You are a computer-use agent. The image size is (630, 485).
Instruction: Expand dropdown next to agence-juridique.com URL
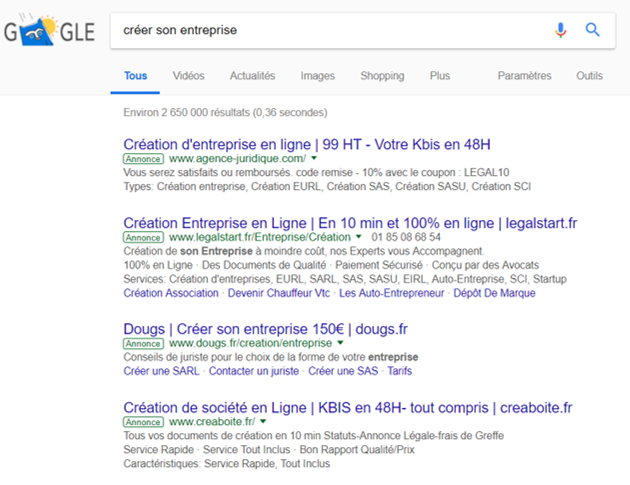pos(314,158)
